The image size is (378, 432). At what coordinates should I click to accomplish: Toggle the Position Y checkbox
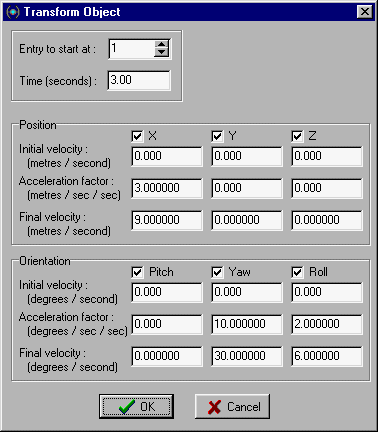pos(217,136)
